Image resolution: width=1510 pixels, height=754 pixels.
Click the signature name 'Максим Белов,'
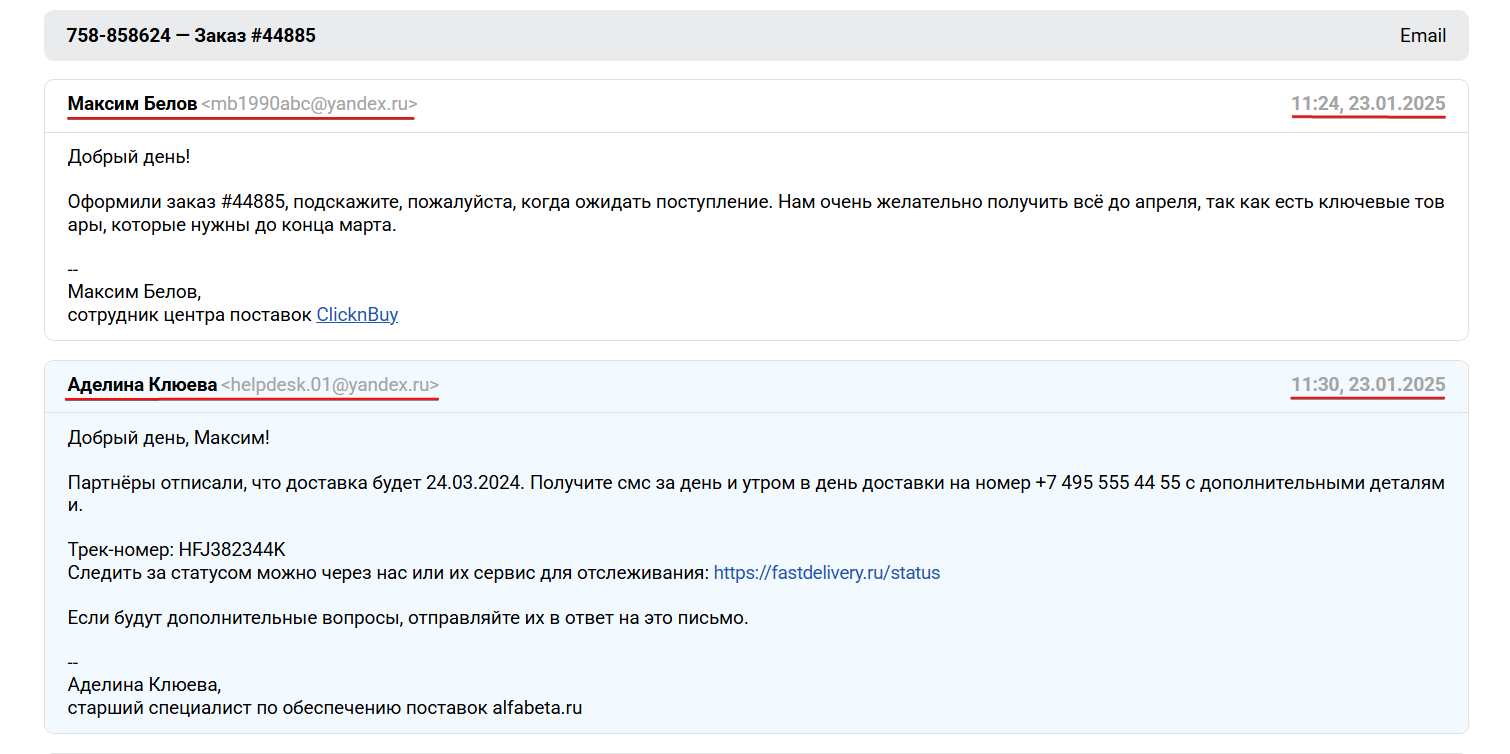(134, 292)
